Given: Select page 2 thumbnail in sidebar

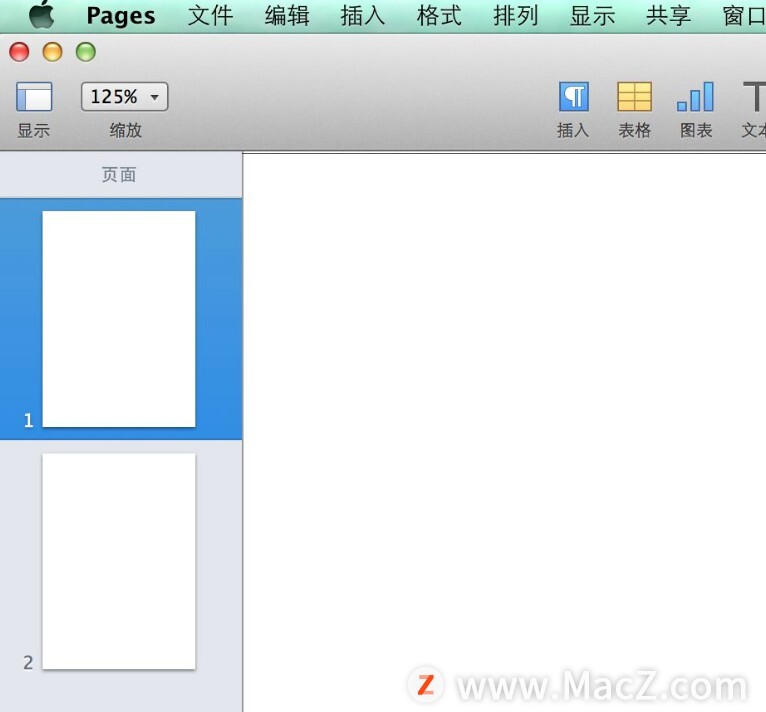Looking at the screenshot, I should pyautogui.click(x=119, y=561).
